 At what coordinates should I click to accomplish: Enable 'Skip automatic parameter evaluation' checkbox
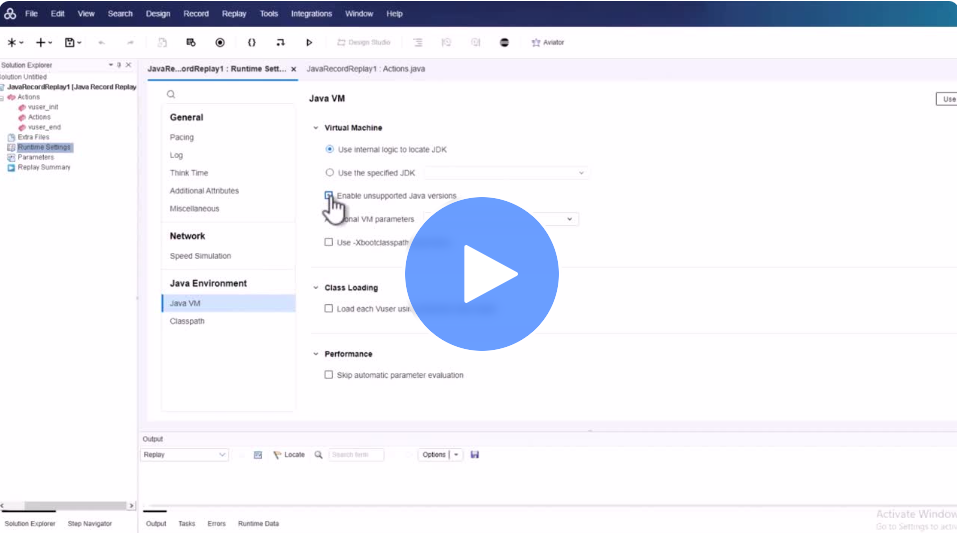click(329, 375)
